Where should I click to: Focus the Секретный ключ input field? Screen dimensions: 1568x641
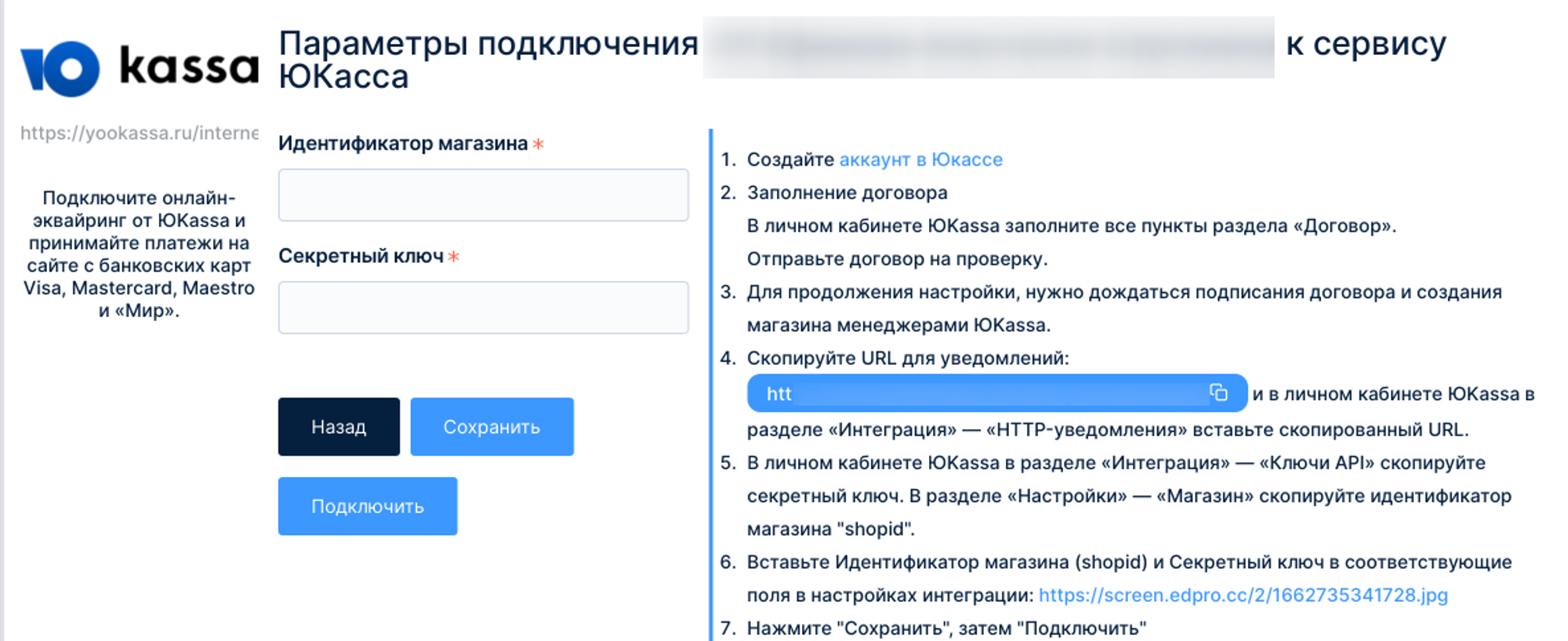(484, 308)
